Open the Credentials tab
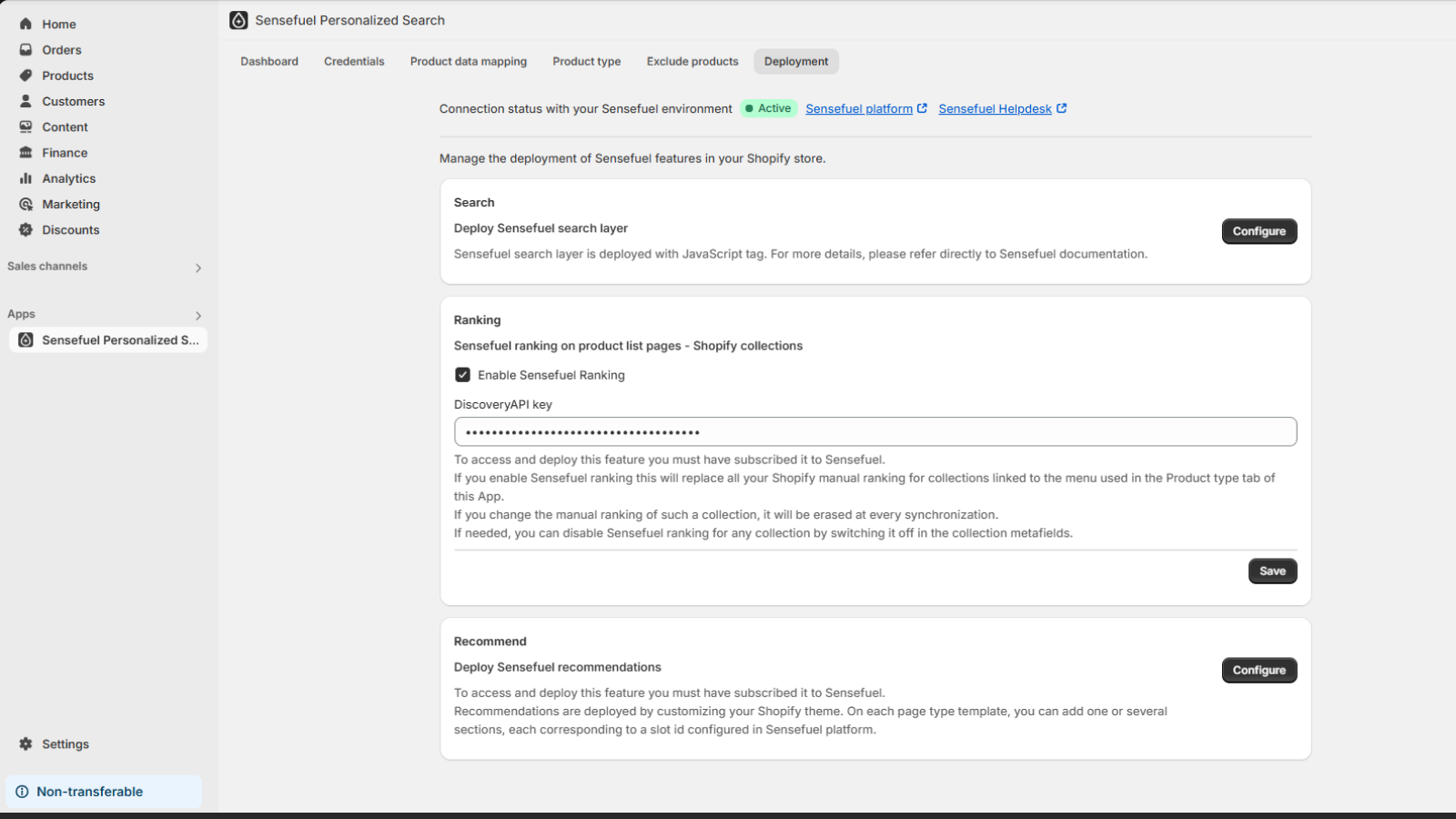The width and height of the screenshot is (1456, 819). click(x=354, y=61)
